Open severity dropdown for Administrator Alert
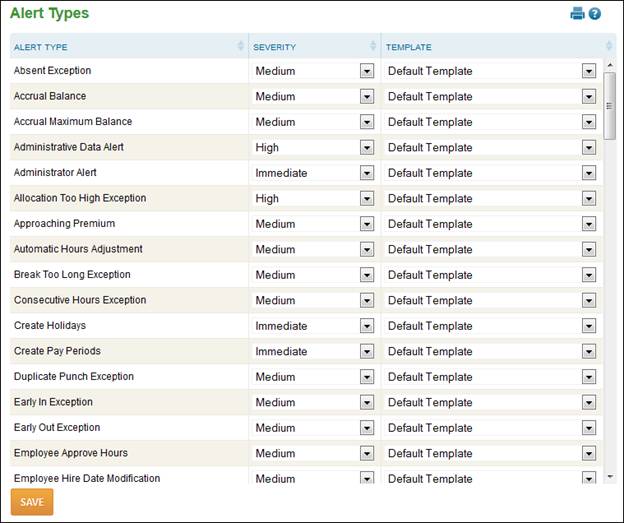This screenshot has width=624, height=523. [367, 173]
